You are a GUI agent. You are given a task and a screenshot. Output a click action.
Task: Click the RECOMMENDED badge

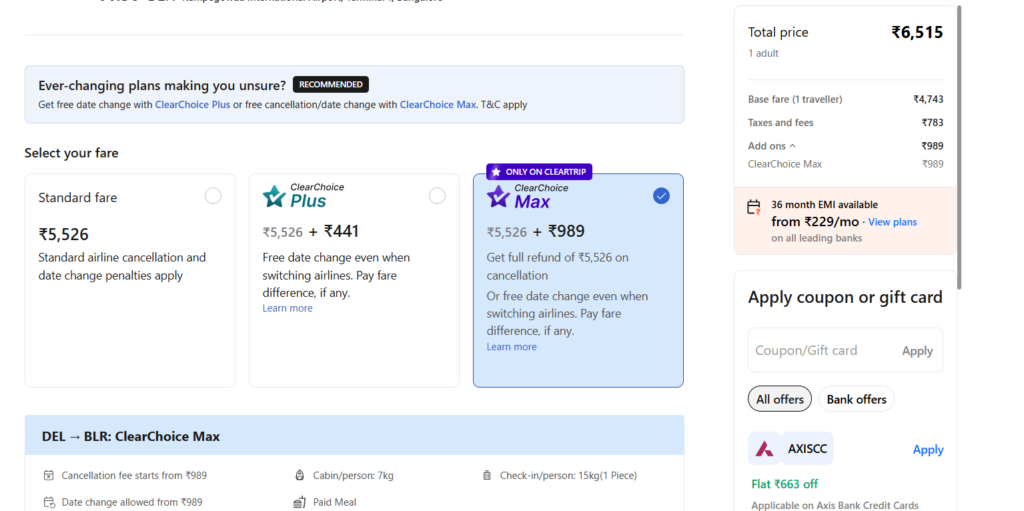330,84
